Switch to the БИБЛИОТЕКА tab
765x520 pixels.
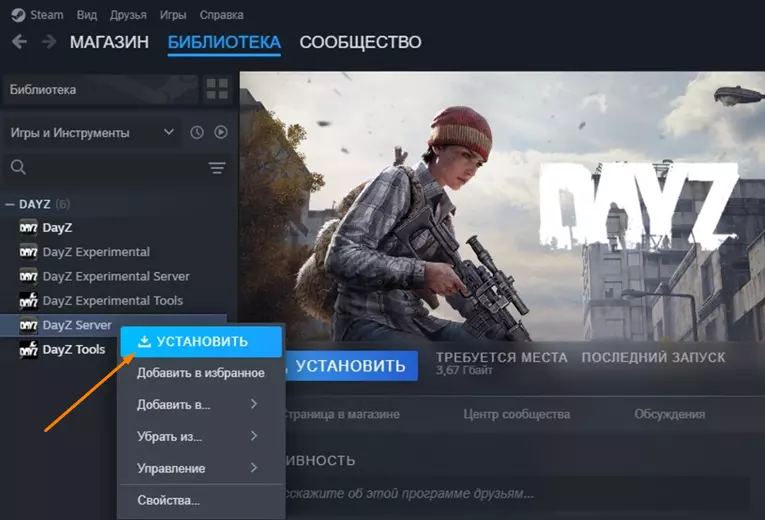click(x=224, y=42)
